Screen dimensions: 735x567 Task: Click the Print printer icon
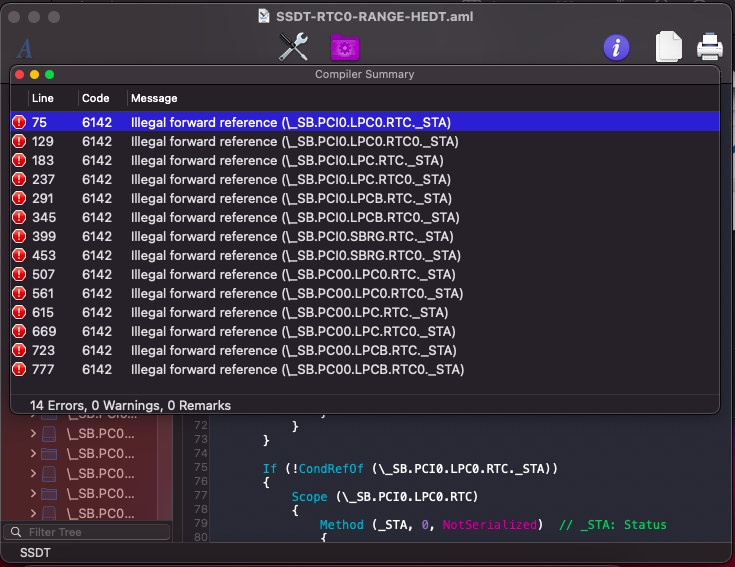point(709,47)
